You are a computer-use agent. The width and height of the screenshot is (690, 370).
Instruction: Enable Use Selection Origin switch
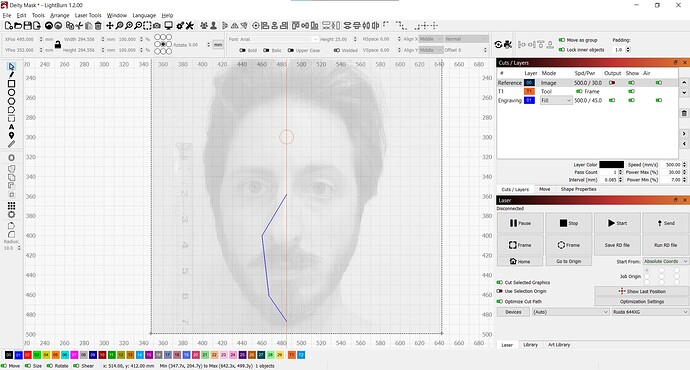point(499,291)
